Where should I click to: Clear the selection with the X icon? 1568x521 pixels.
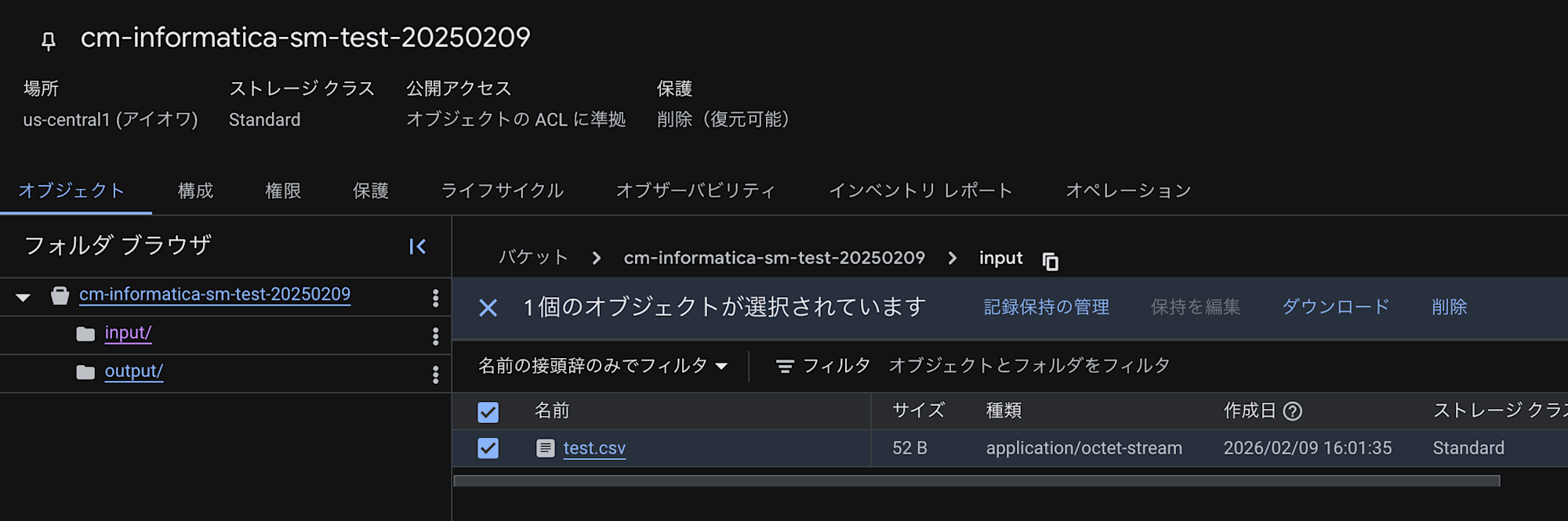pyautogui.click(x=488, y=308)
